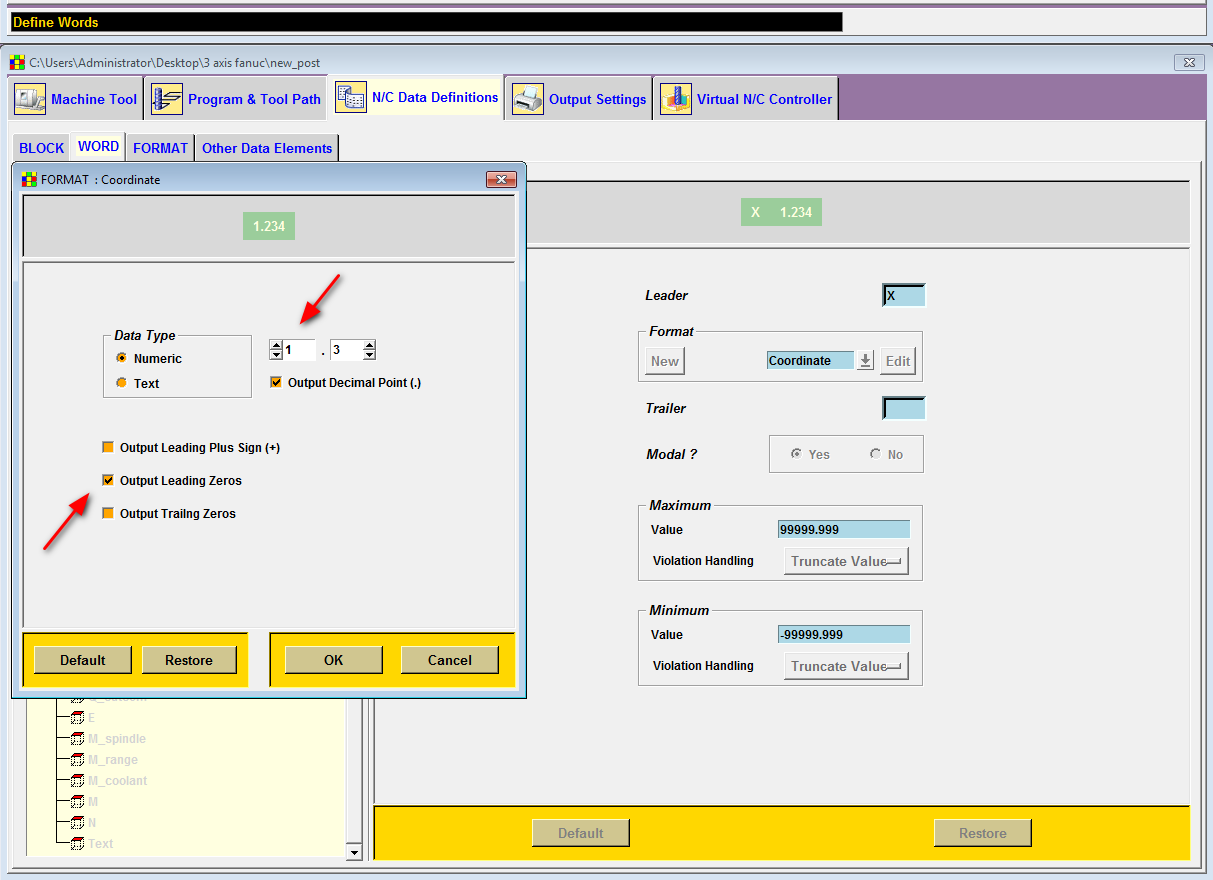Click OK in FORMAT dialog
1213x880 pixels.
(x=334, y=660)
